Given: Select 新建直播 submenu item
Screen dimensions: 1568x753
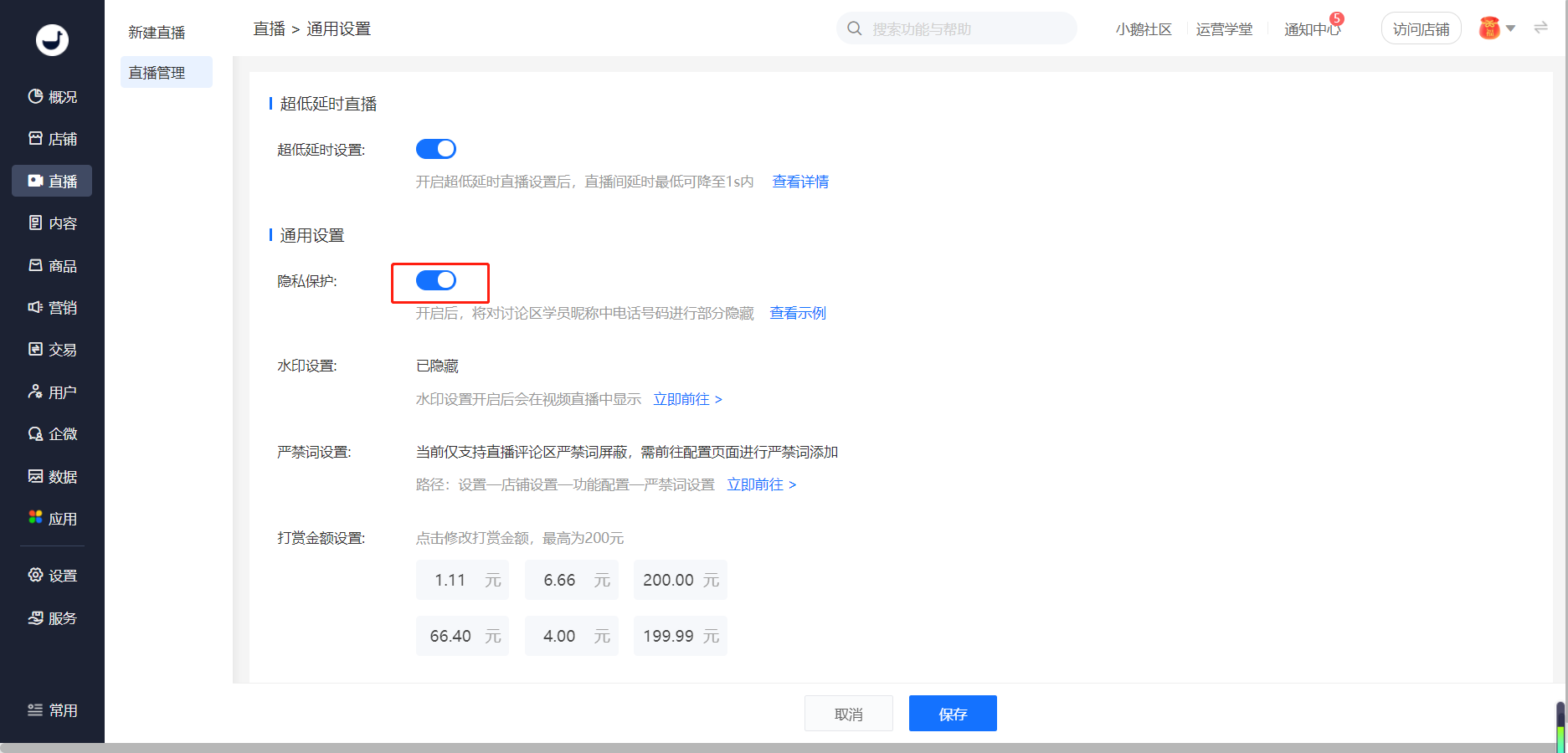Looking at the screenshot, I should coord(157,33).
